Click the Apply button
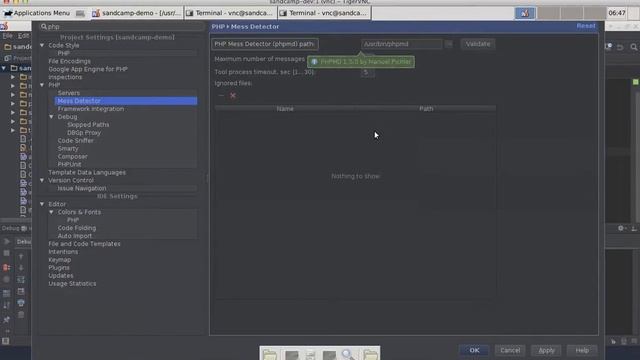 (x=546, y=350)
